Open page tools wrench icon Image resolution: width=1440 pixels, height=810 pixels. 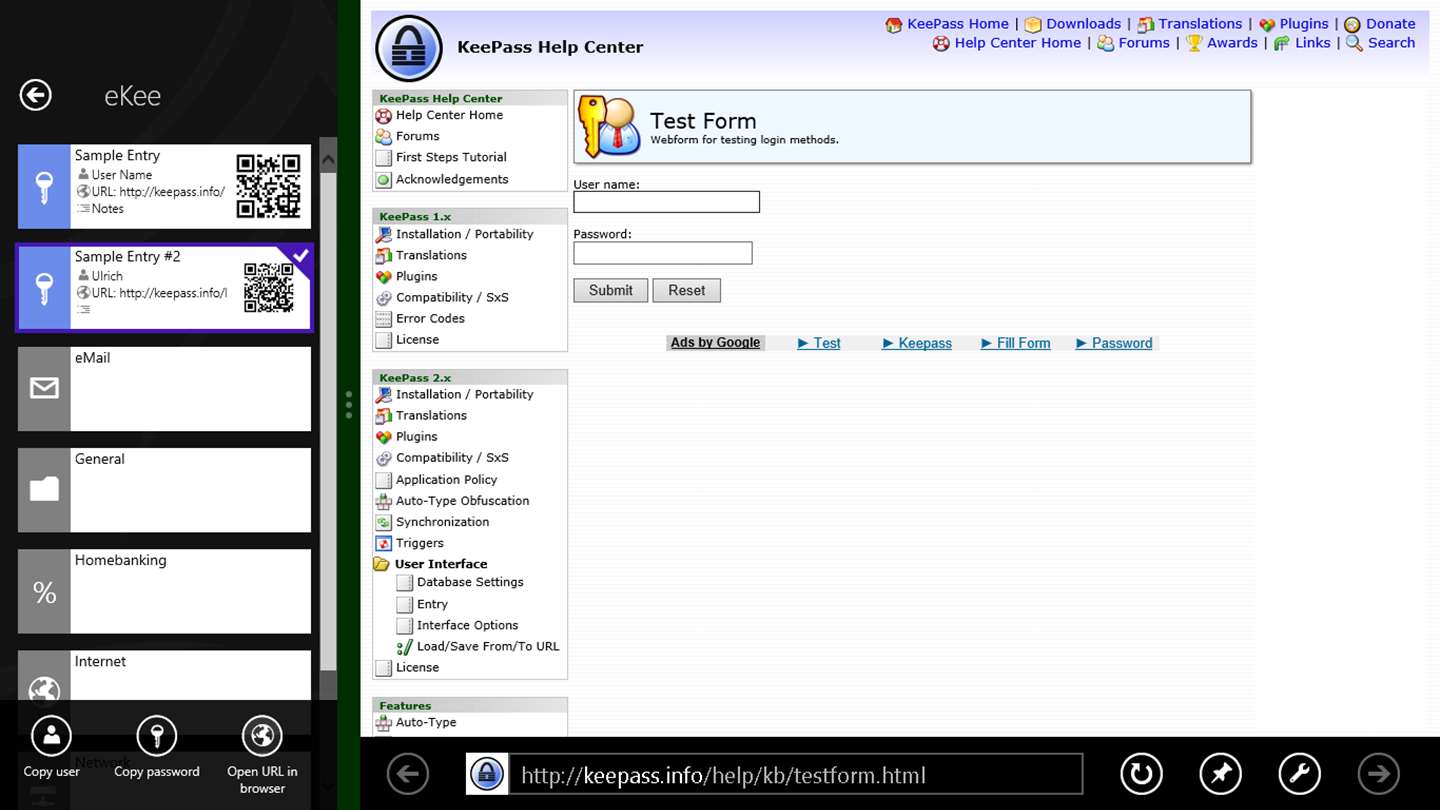1300,774
